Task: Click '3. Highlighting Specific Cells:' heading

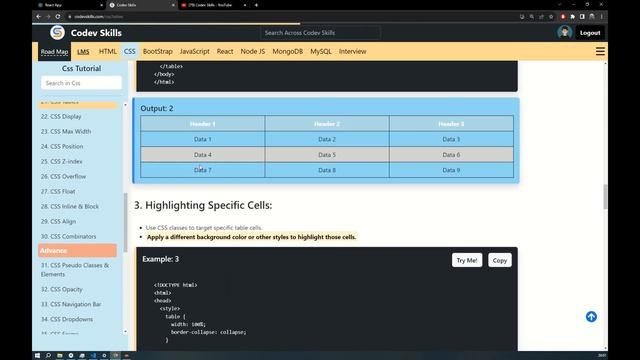Action: [x=203, y=205]
